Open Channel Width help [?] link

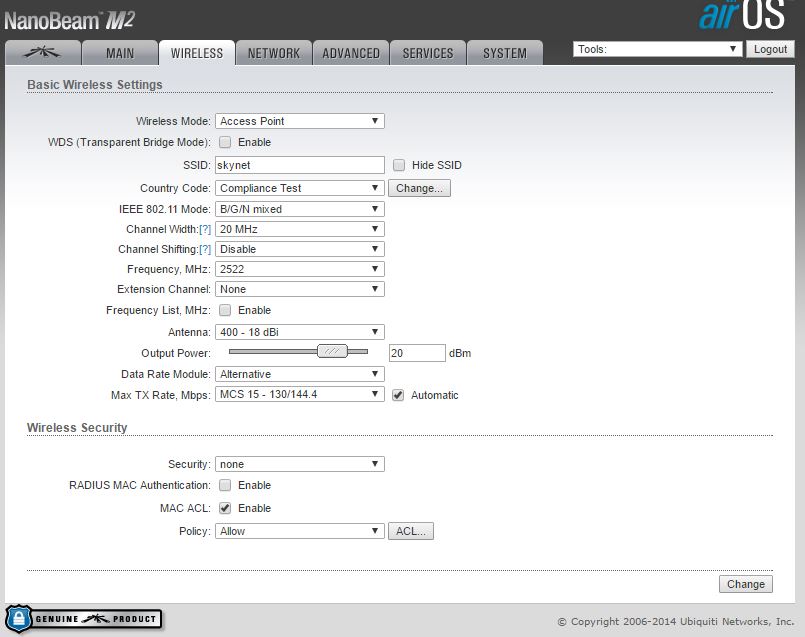click(205, 229)
